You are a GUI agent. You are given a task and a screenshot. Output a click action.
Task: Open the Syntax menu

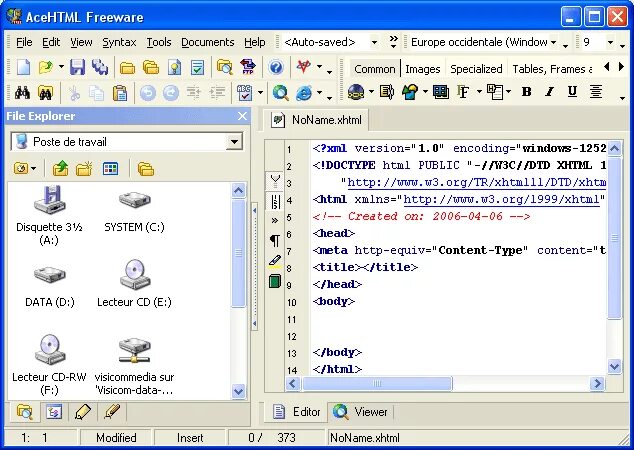(x=119, y=42)
